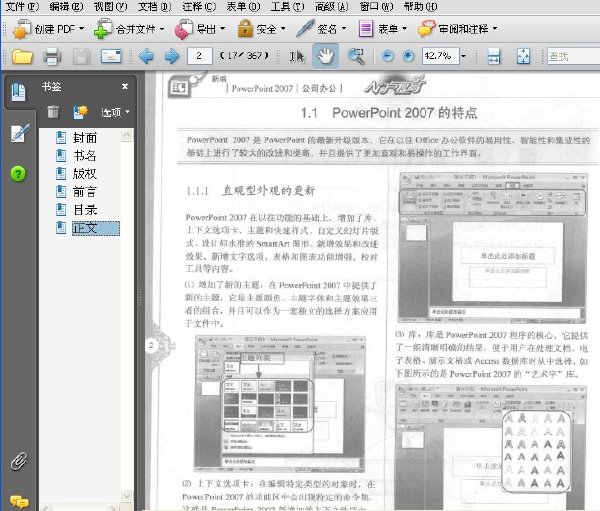Click the zoom out minus button
Viewport: 600px width, 511px height.
tap(388, 56)
